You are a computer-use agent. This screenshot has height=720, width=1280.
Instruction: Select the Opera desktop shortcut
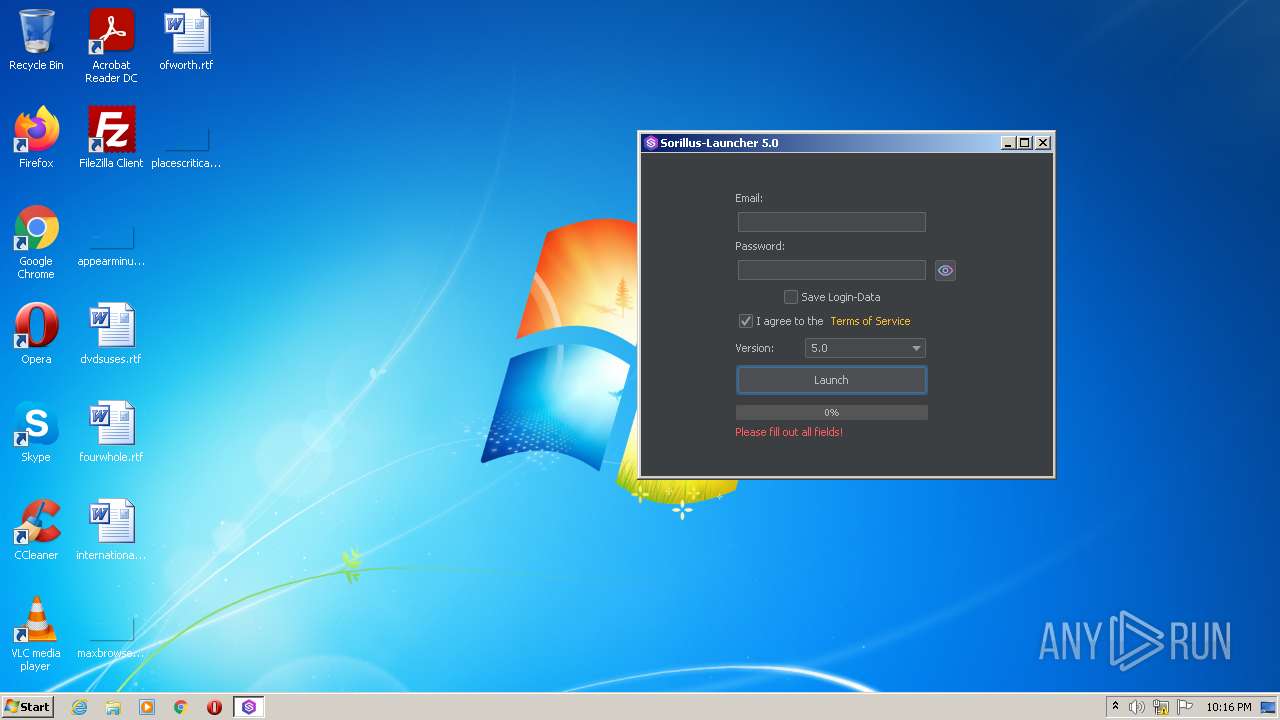click(x=36, y=334)
